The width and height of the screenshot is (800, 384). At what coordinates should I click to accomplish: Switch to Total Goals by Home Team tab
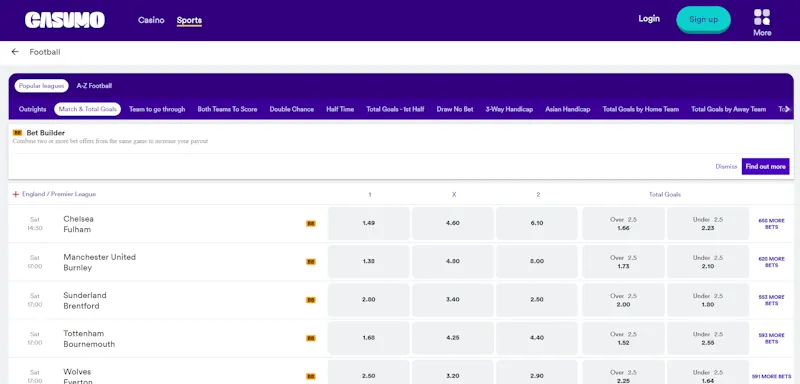tap(641, 109)
